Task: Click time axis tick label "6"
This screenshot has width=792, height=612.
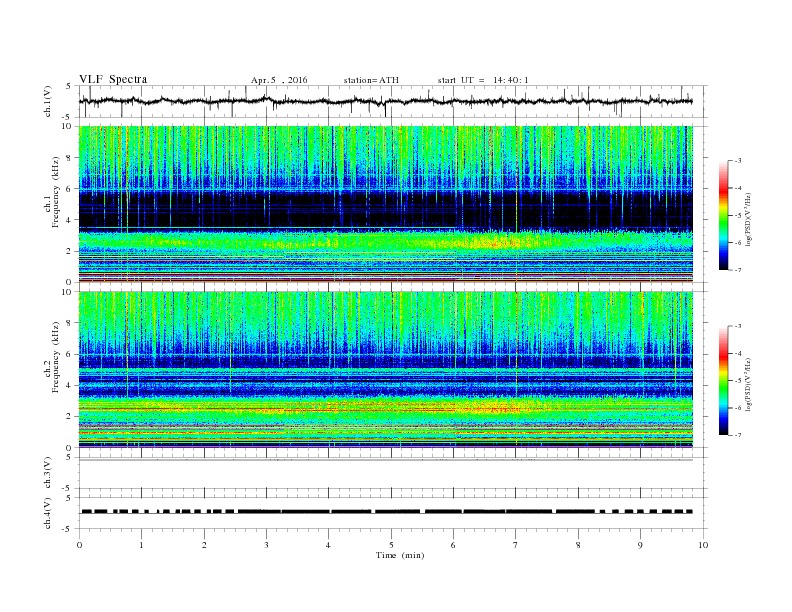Action: 453,545
